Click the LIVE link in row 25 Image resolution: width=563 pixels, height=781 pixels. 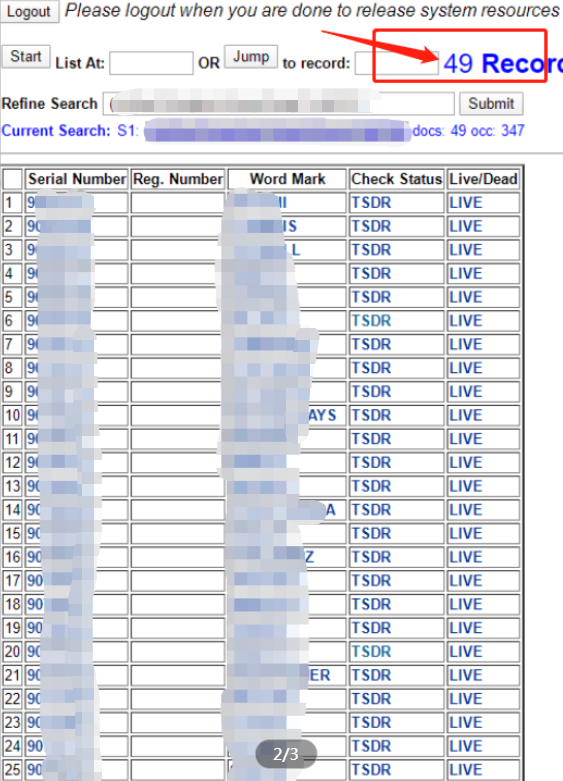(x=466, y=770)
